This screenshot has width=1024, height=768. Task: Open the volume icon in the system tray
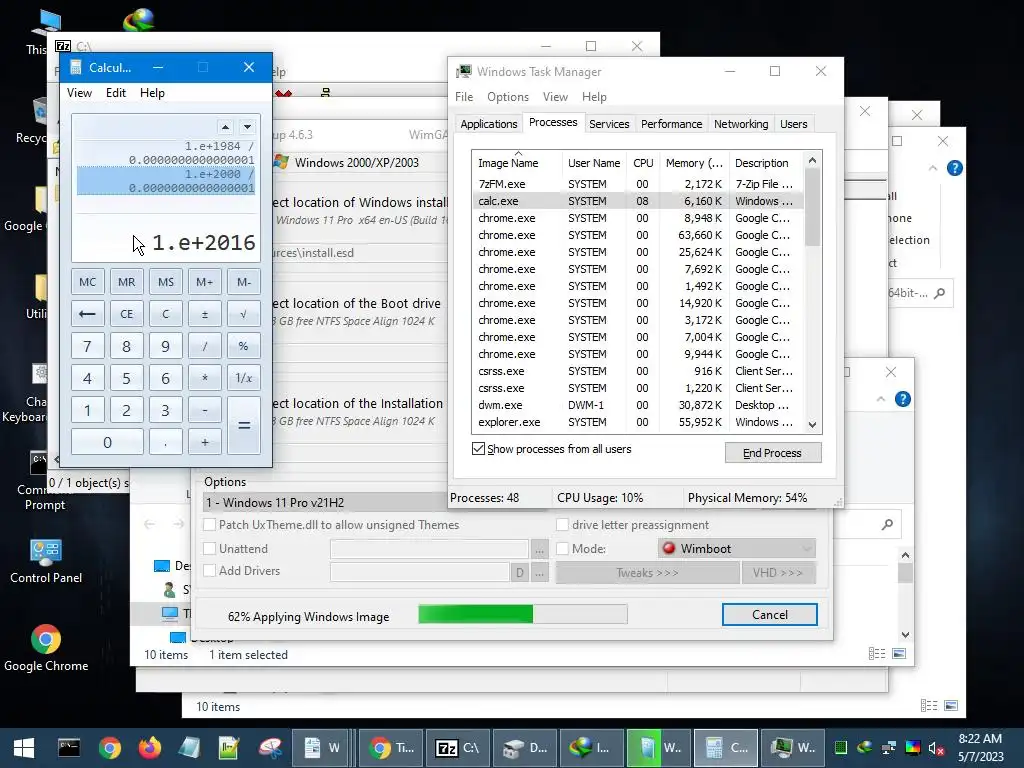[x=936, y=748]
